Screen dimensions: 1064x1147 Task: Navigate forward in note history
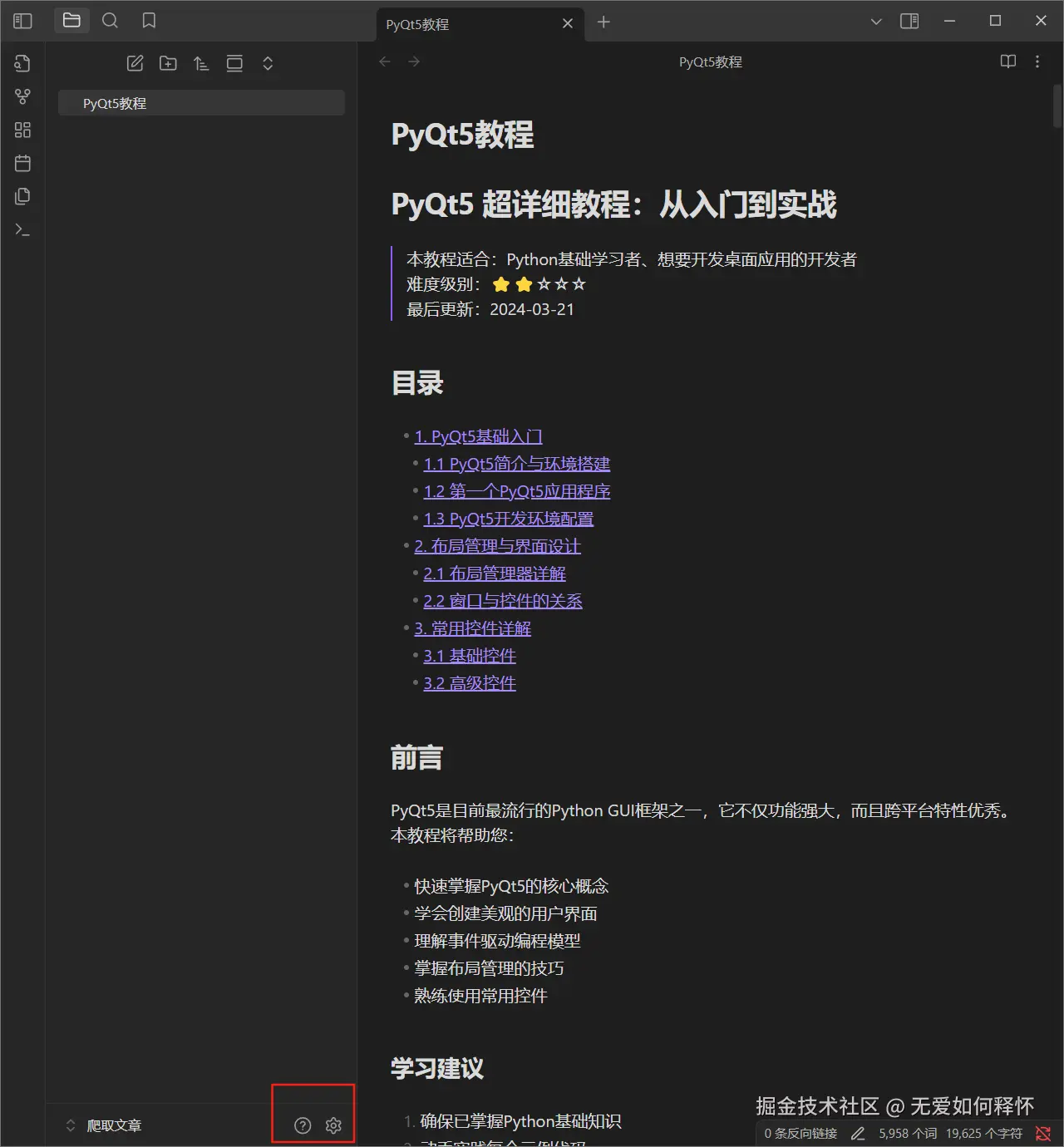414,62
